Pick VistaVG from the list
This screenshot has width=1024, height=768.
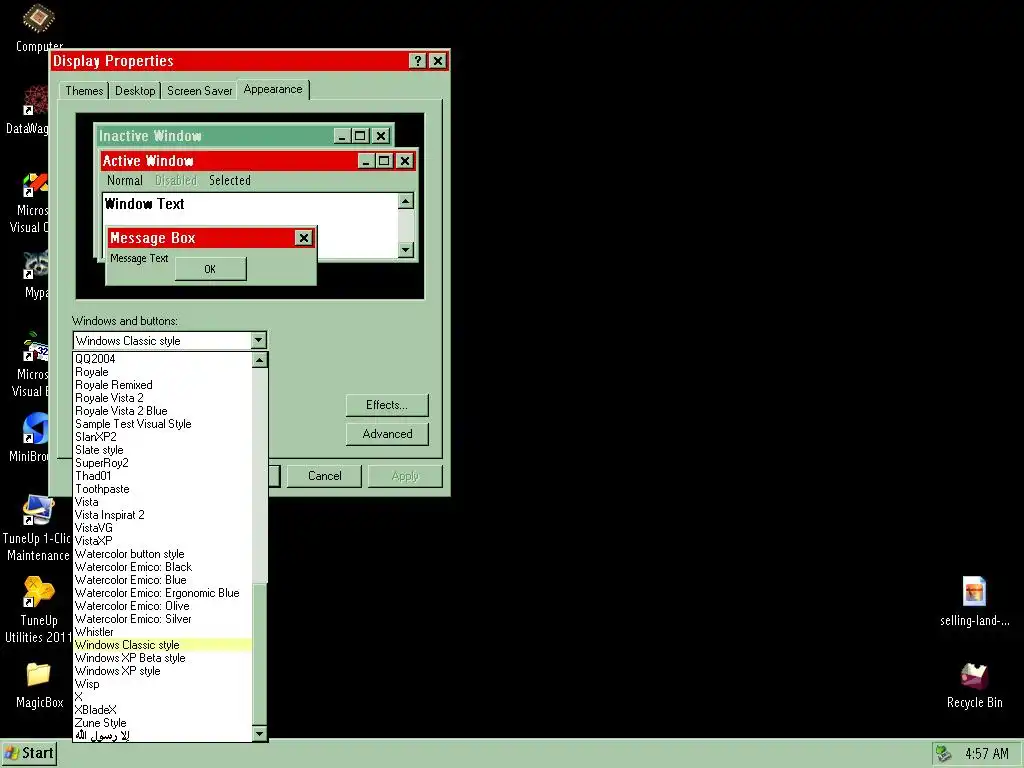pyautogui.click(x=163, y=528)
